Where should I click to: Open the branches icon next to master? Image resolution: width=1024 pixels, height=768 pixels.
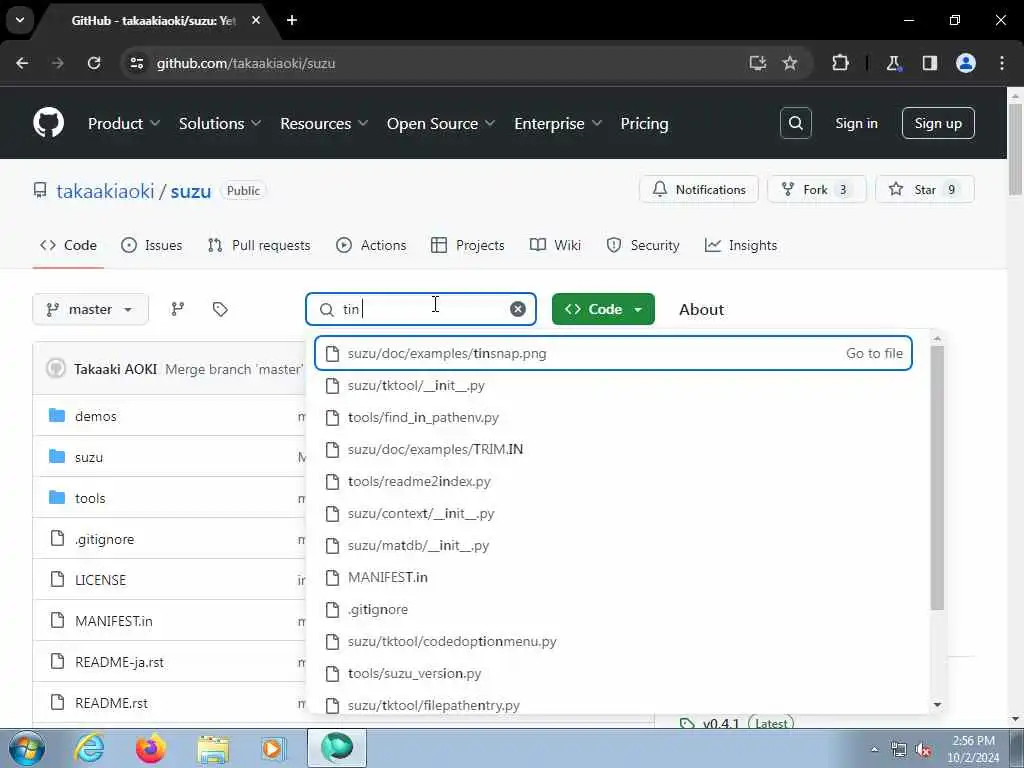tap(178, 309)
